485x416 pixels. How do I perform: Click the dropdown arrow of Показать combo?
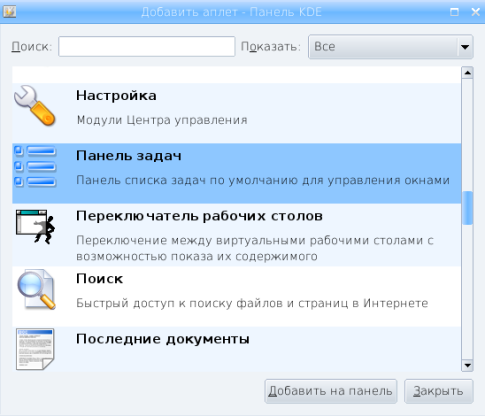[x=465, y=47]
